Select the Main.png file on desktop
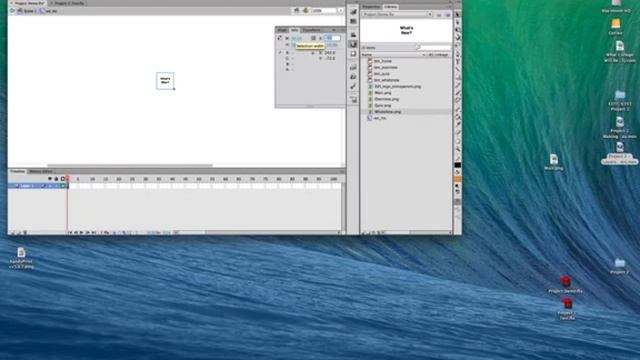The width and height of the screenshot is (640, 360). (553, 162)
